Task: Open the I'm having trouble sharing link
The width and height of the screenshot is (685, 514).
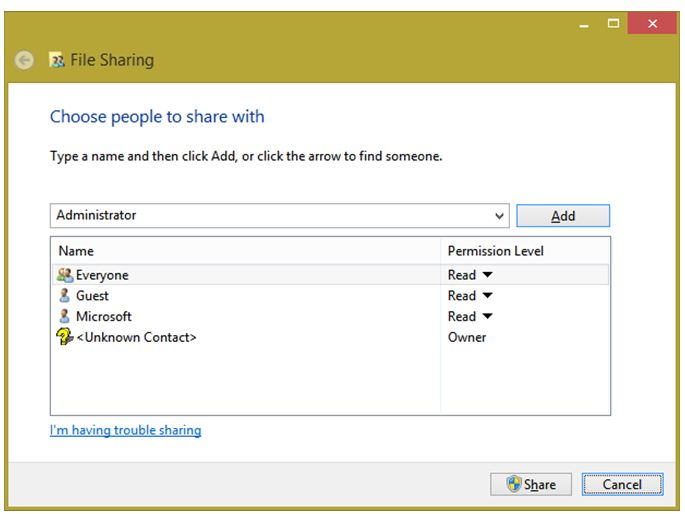Action: pos(125,430)
